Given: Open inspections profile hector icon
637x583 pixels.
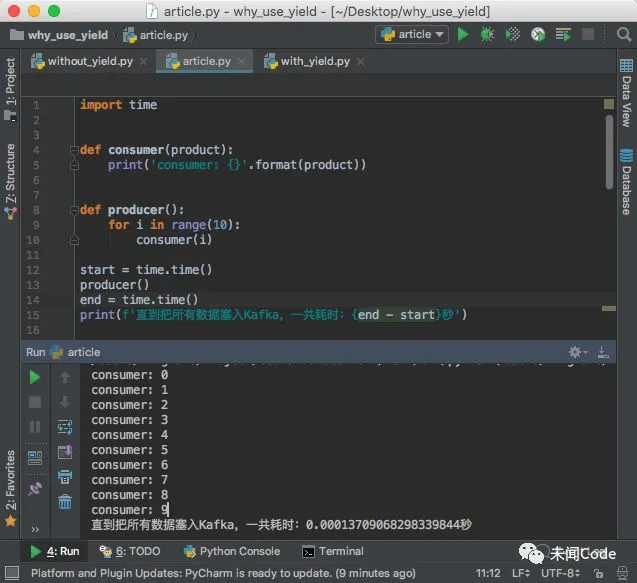Looking at the screenshot, I should coord(622,573).
